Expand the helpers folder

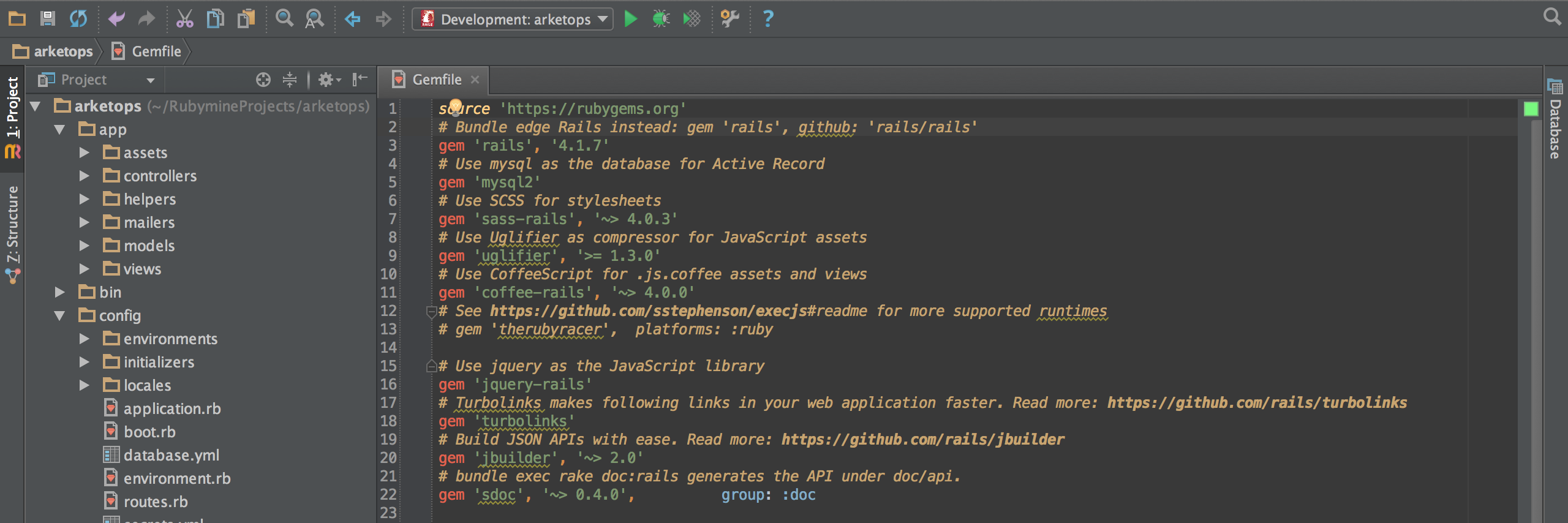click(85, 200)
